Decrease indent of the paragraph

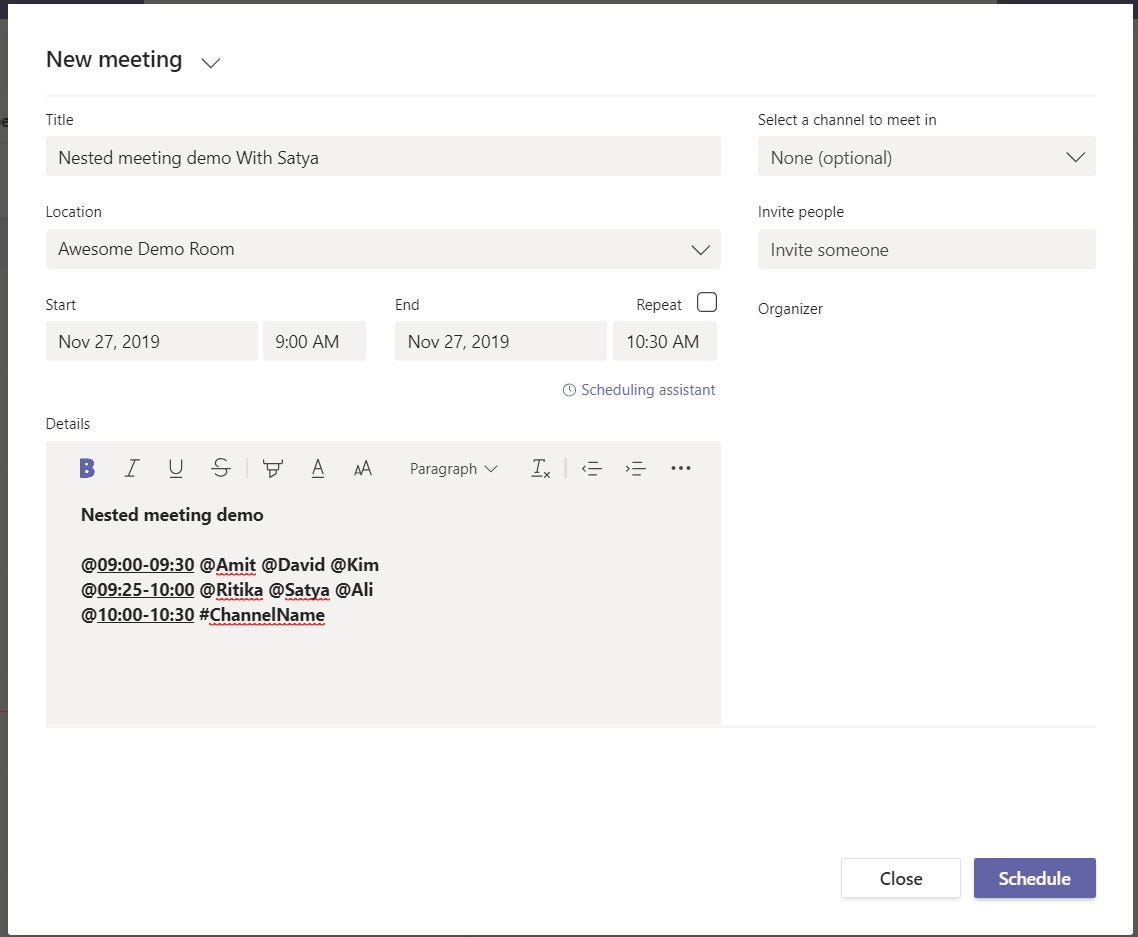click(591, 468)
